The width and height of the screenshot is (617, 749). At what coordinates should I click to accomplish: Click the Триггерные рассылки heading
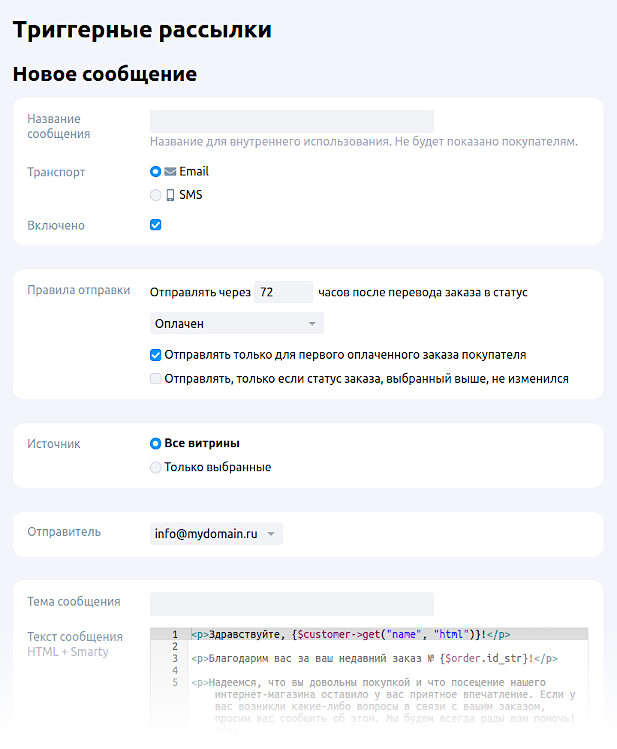point(142,29)
